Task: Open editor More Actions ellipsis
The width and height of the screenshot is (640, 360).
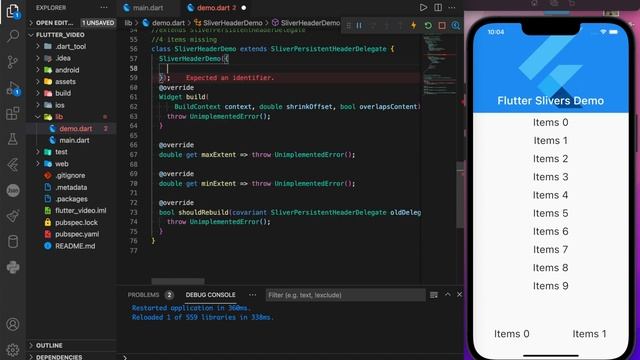Action: 452,7
